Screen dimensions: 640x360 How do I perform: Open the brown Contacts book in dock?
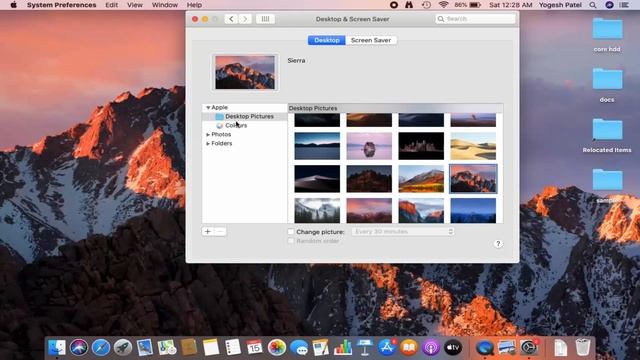tap(189, 347)
